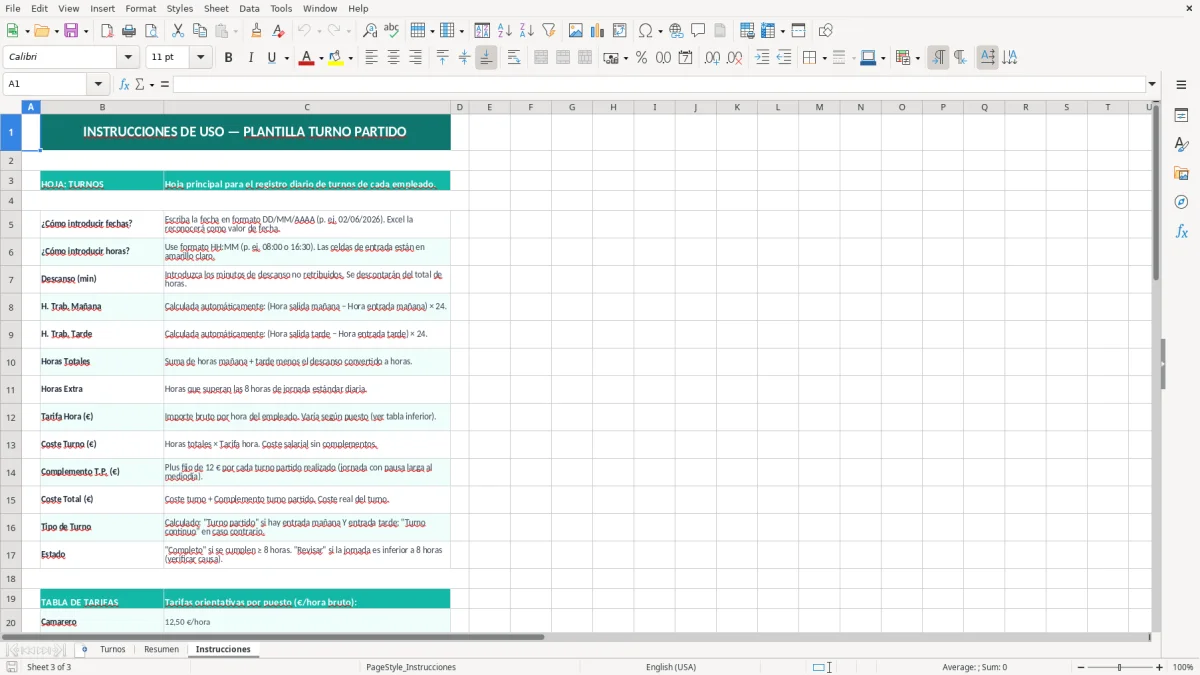Click the Sort icon

[482, 31]
